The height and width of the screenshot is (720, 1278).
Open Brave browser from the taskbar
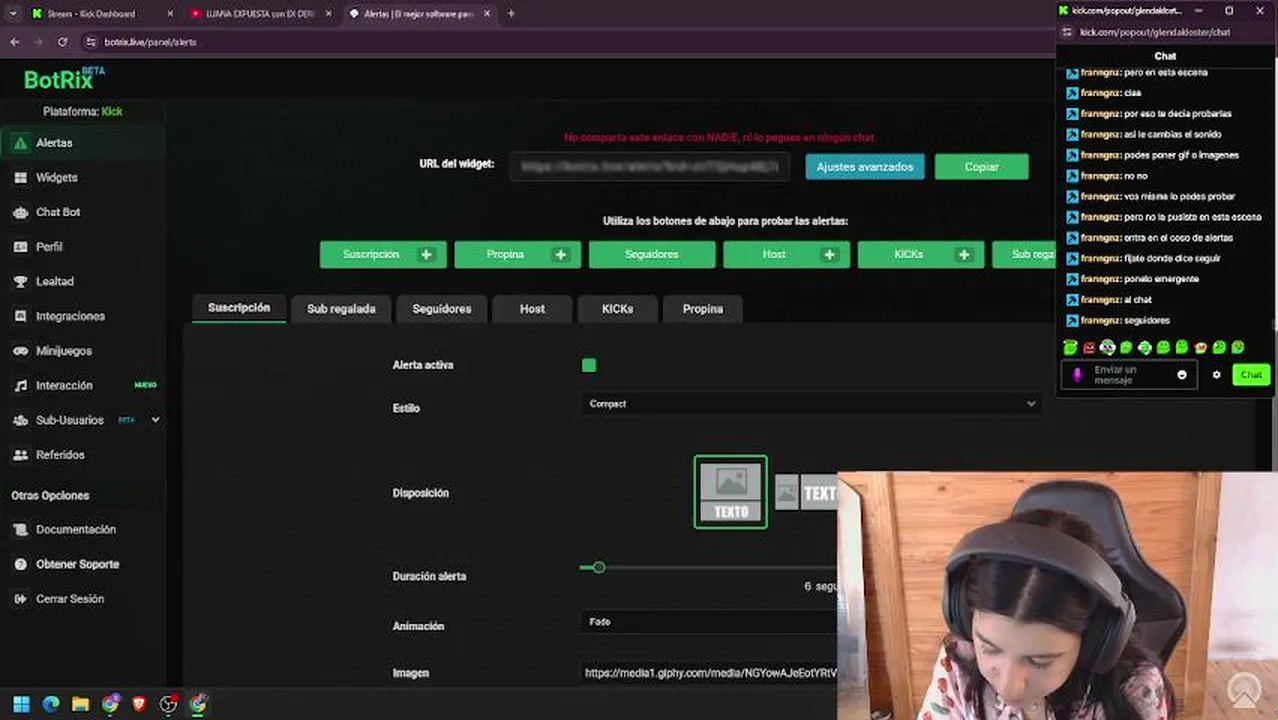pyautogui.click(x=139, y=704)
